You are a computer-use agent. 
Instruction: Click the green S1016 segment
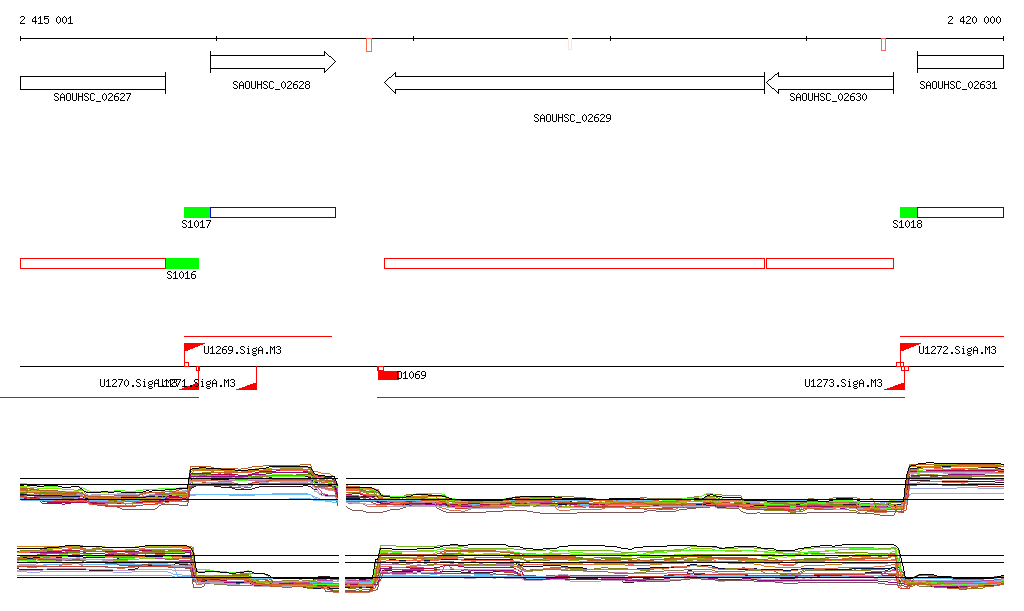[x=182, y=263]
